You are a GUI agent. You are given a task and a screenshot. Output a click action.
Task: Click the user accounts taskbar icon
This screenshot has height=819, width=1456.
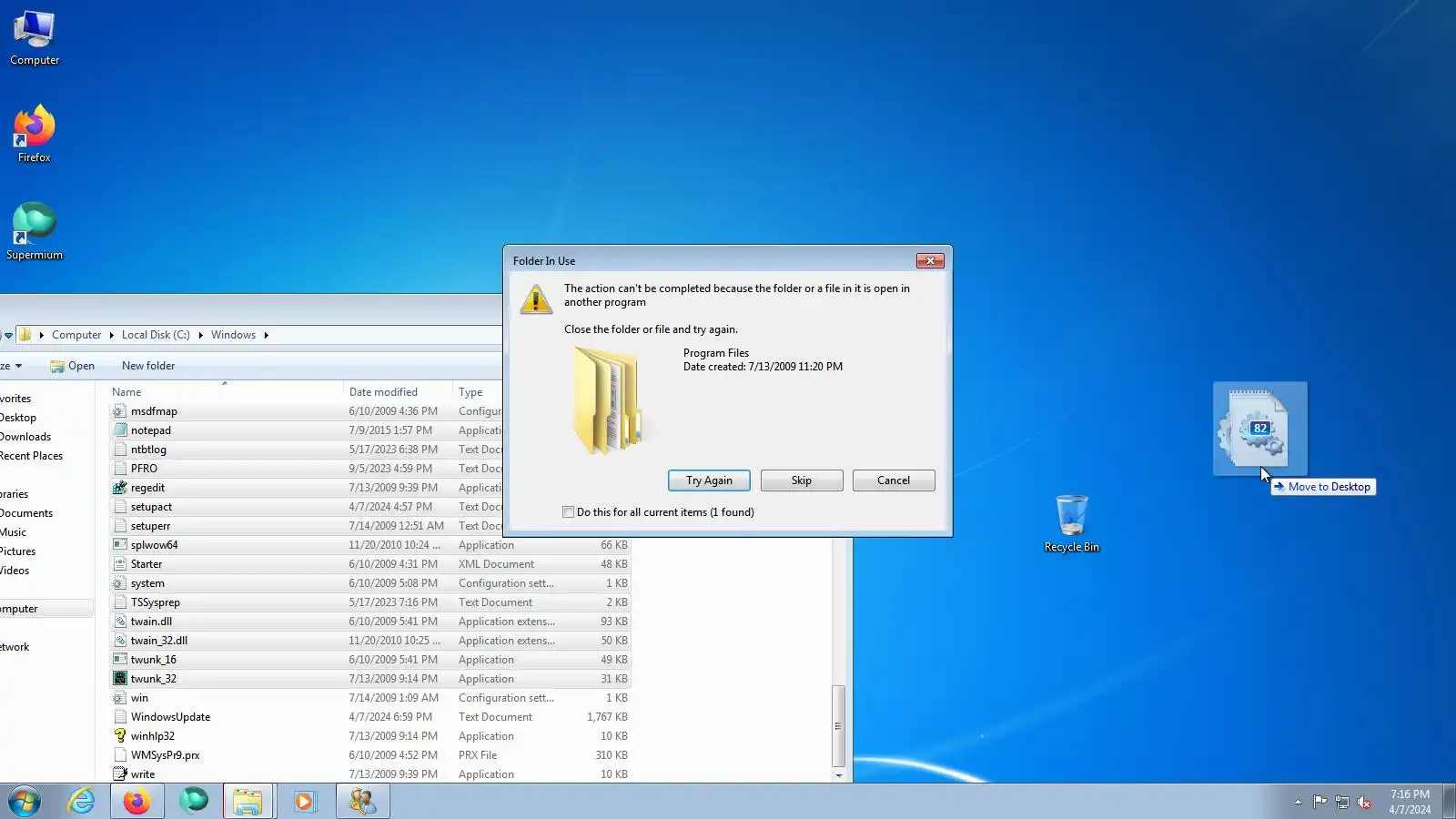[x=362, y=802]
